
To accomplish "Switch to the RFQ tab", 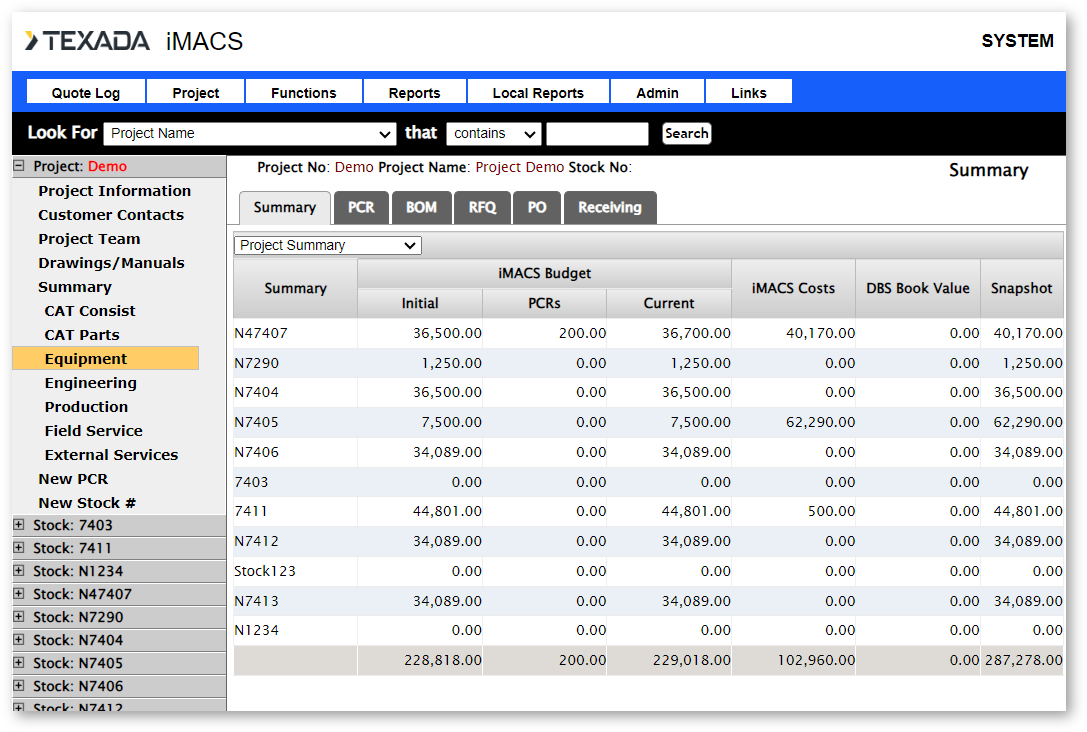I will coord(482,207).
